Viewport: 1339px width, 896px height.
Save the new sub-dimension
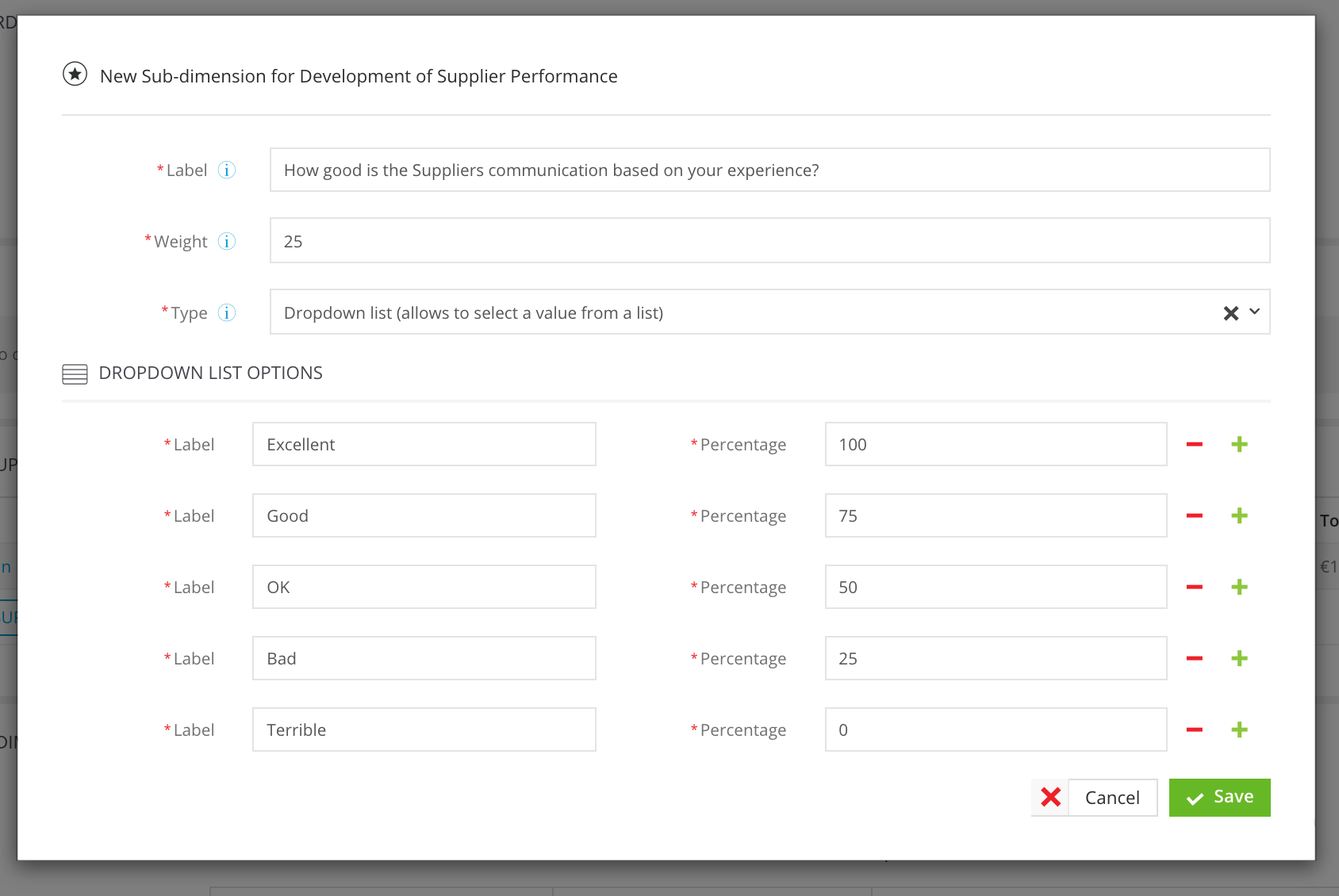point(1219,798)
